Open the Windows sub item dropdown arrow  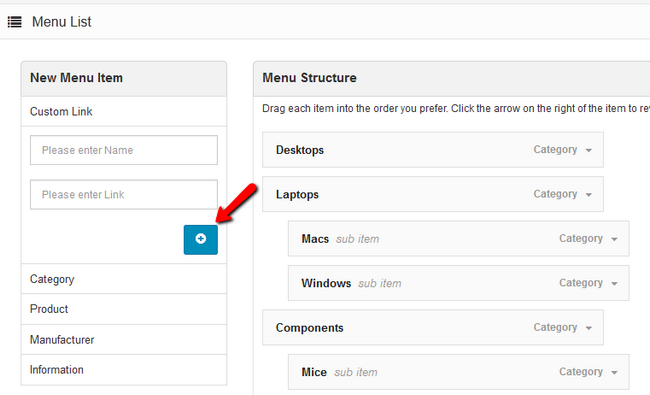[x=614, y=284]
